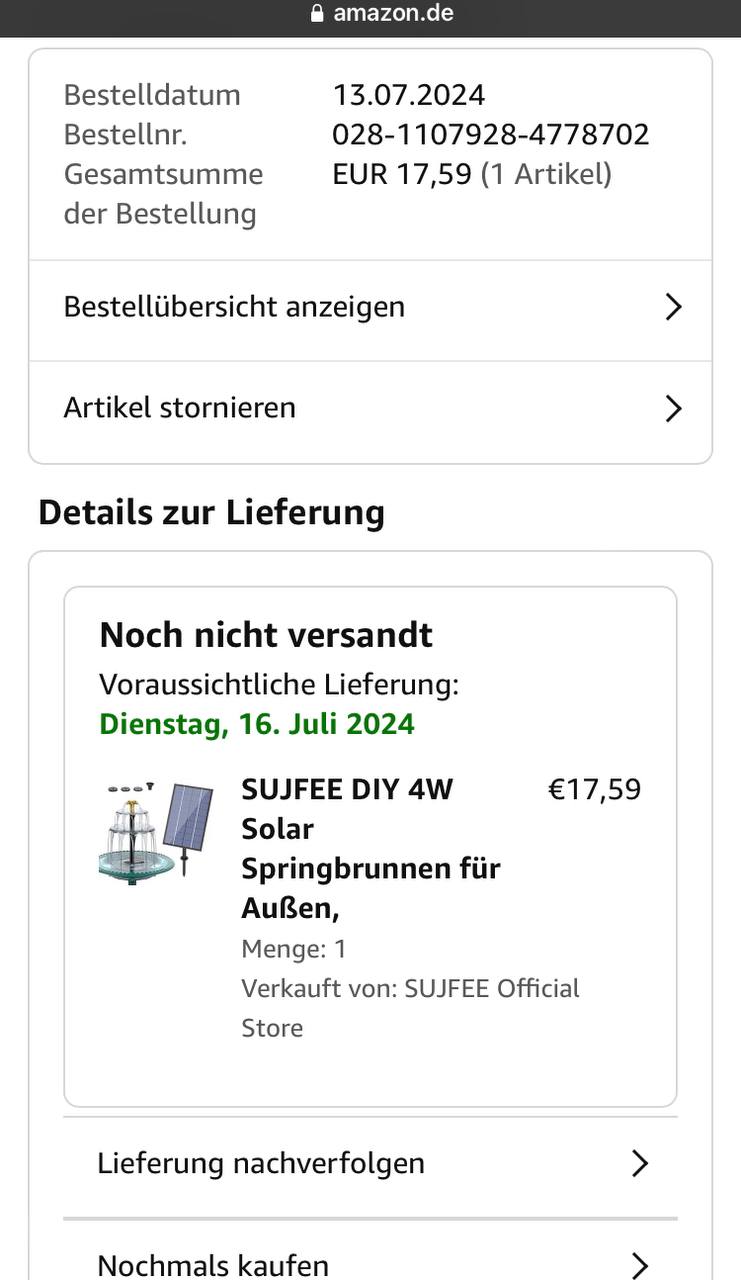Select Nochmals kaufen

213,1265
